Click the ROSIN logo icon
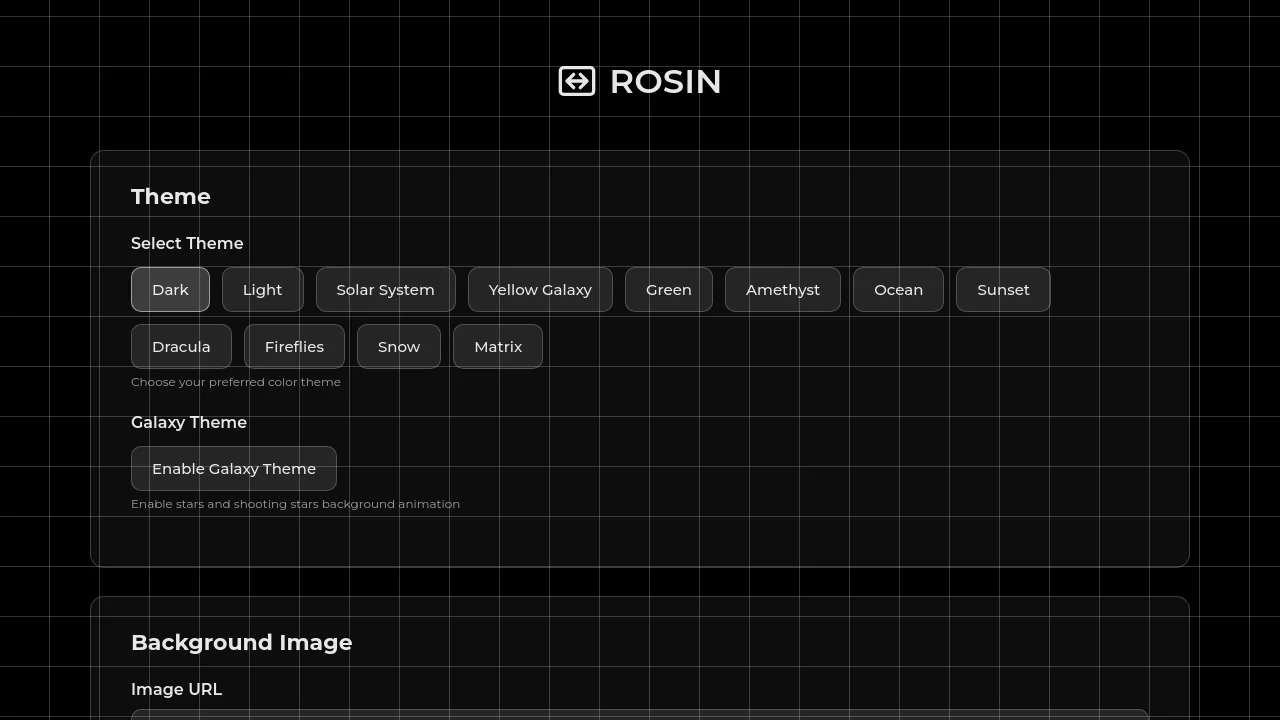The height and width of the screenshot is (720, 1280). pos(577,81)
